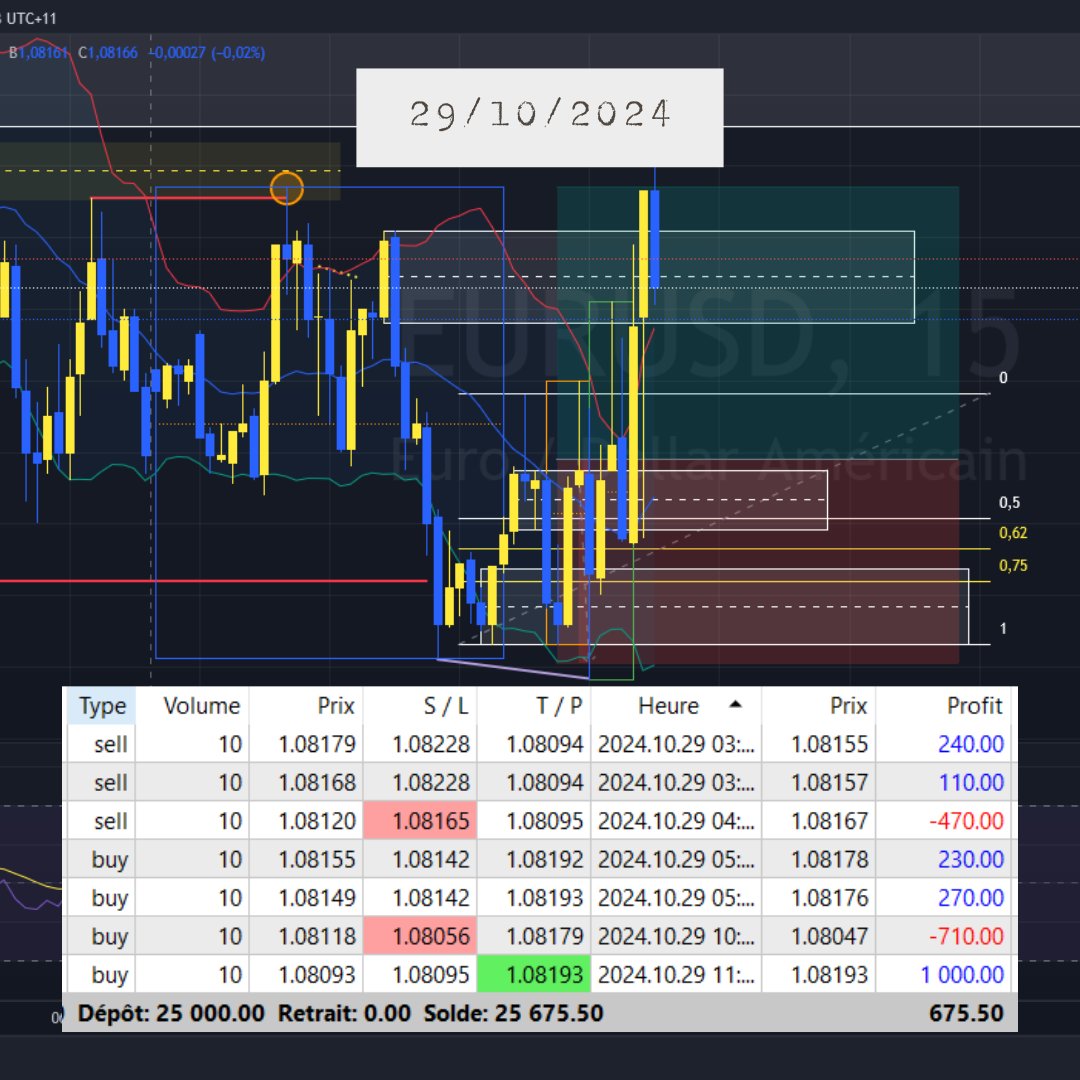Click the 0,62 Fibonacci level label

[x=1013, y=532]
